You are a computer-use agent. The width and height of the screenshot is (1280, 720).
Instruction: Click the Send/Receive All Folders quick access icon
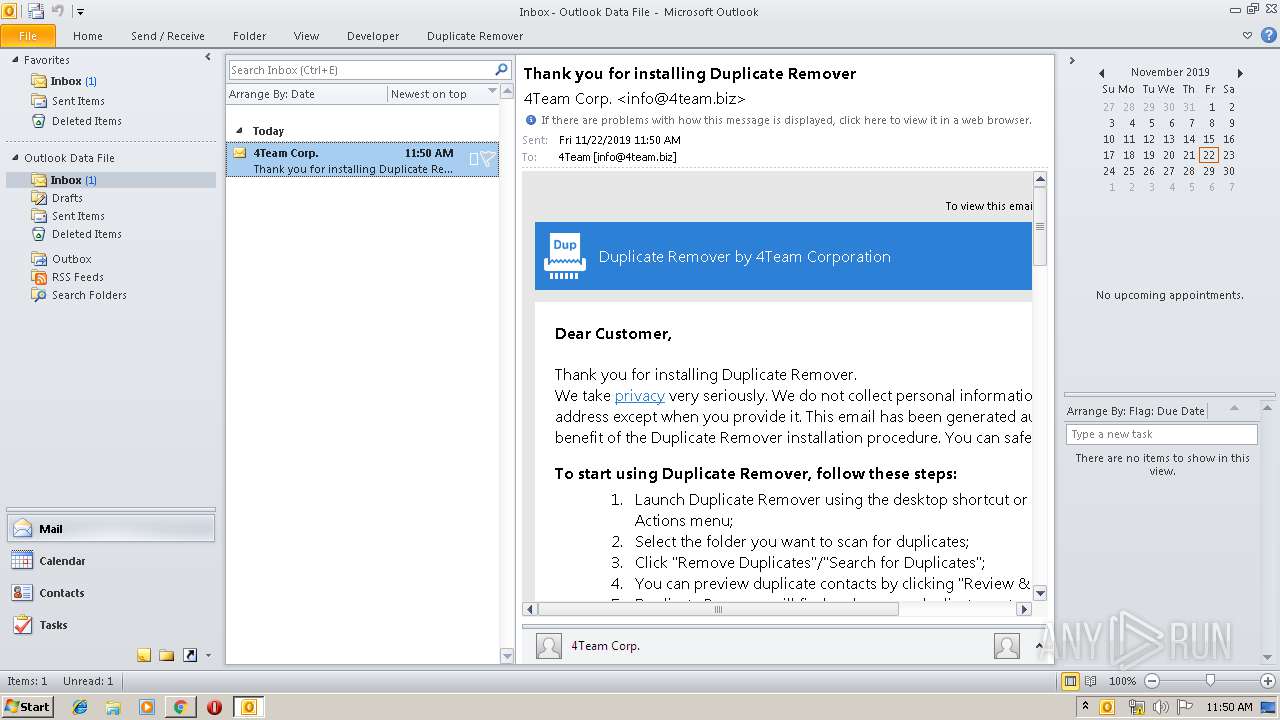[x=36, y=11]
